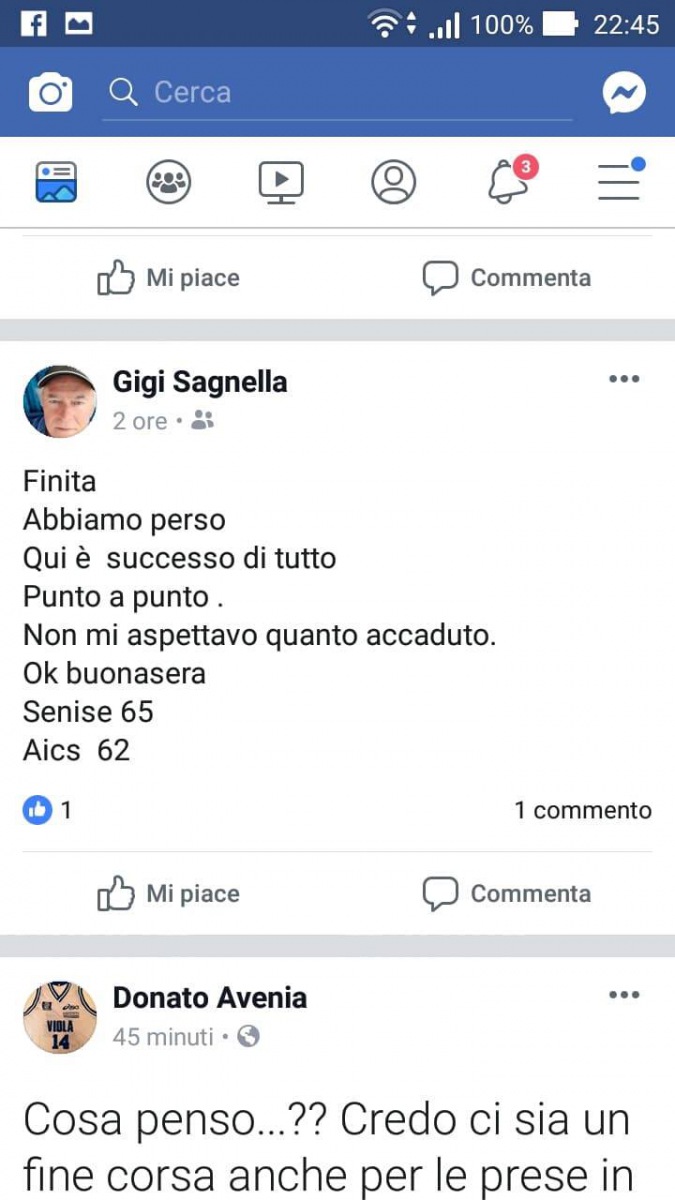The width and height of the screenshot is (675, 1200).
Task: Open notifications bell with 3 alerts
Action: [x=509, y=182]
